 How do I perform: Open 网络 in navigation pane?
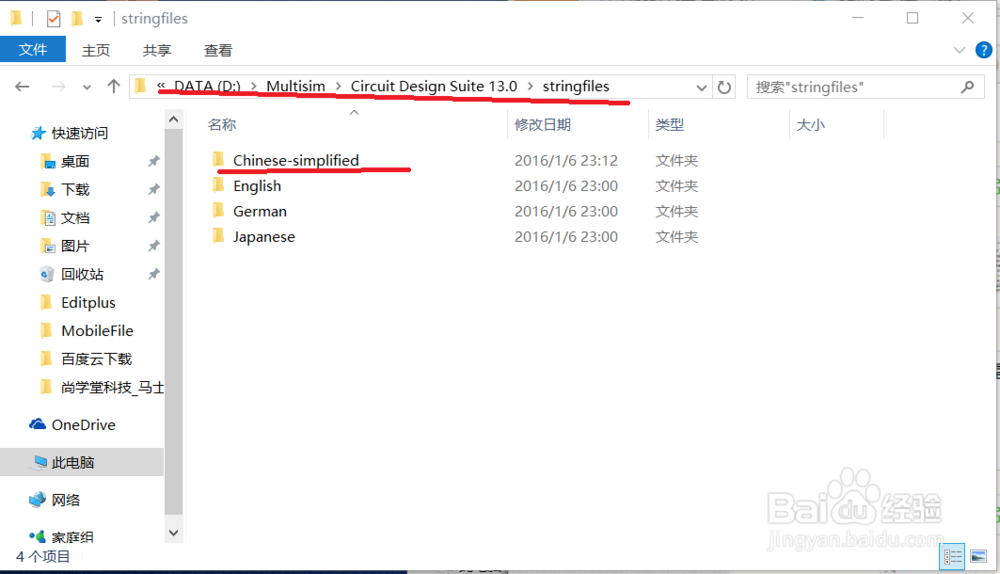pyautogui.click(x=66, y=500)
